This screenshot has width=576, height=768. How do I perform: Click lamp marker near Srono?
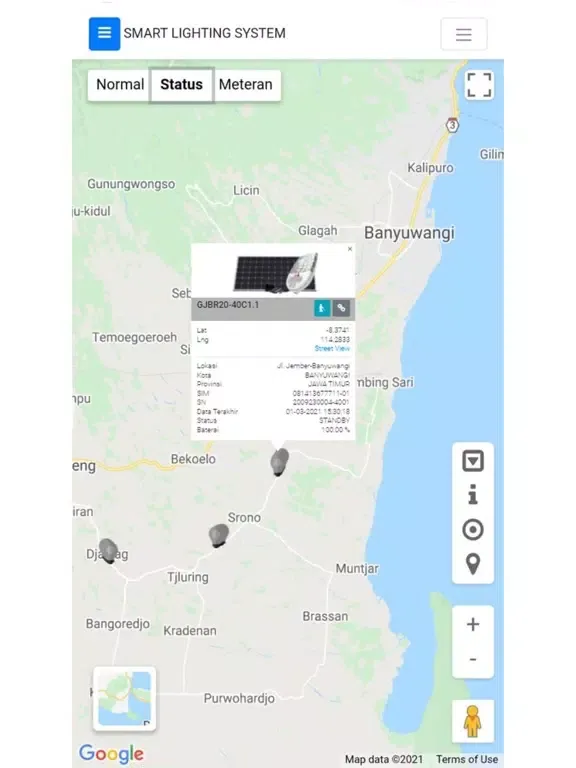click(219, 535)
